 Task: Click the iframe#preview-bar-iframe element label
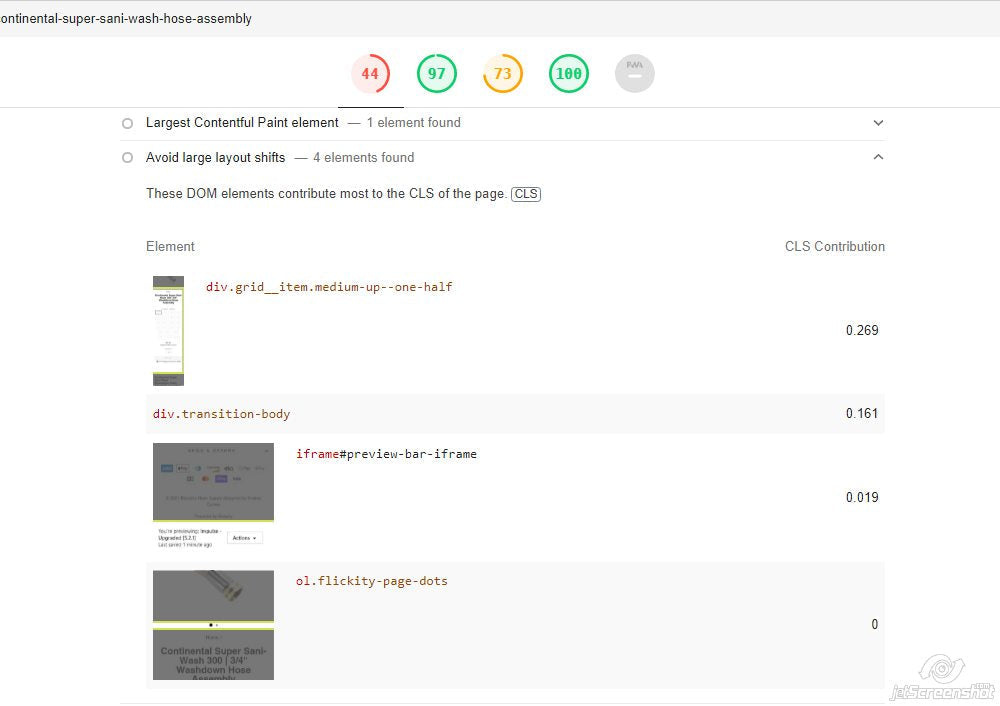tap(386, 454)
